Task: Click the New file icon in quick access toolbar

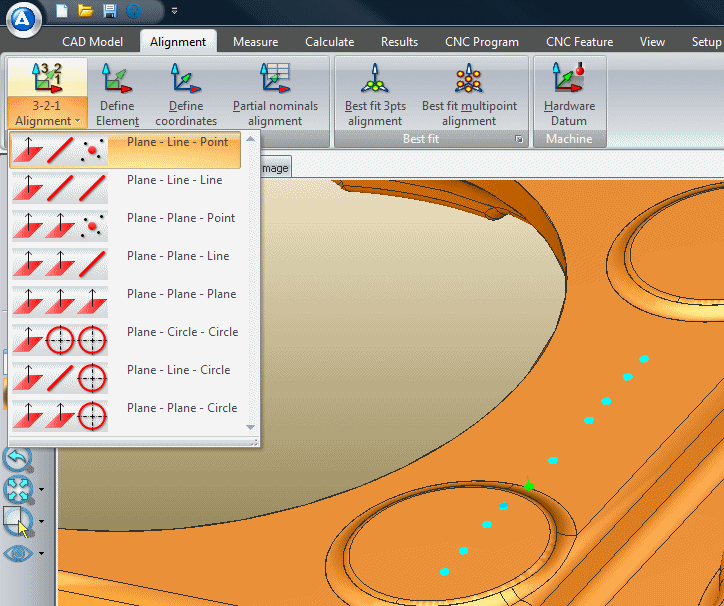Action: [x=62, y=11]
